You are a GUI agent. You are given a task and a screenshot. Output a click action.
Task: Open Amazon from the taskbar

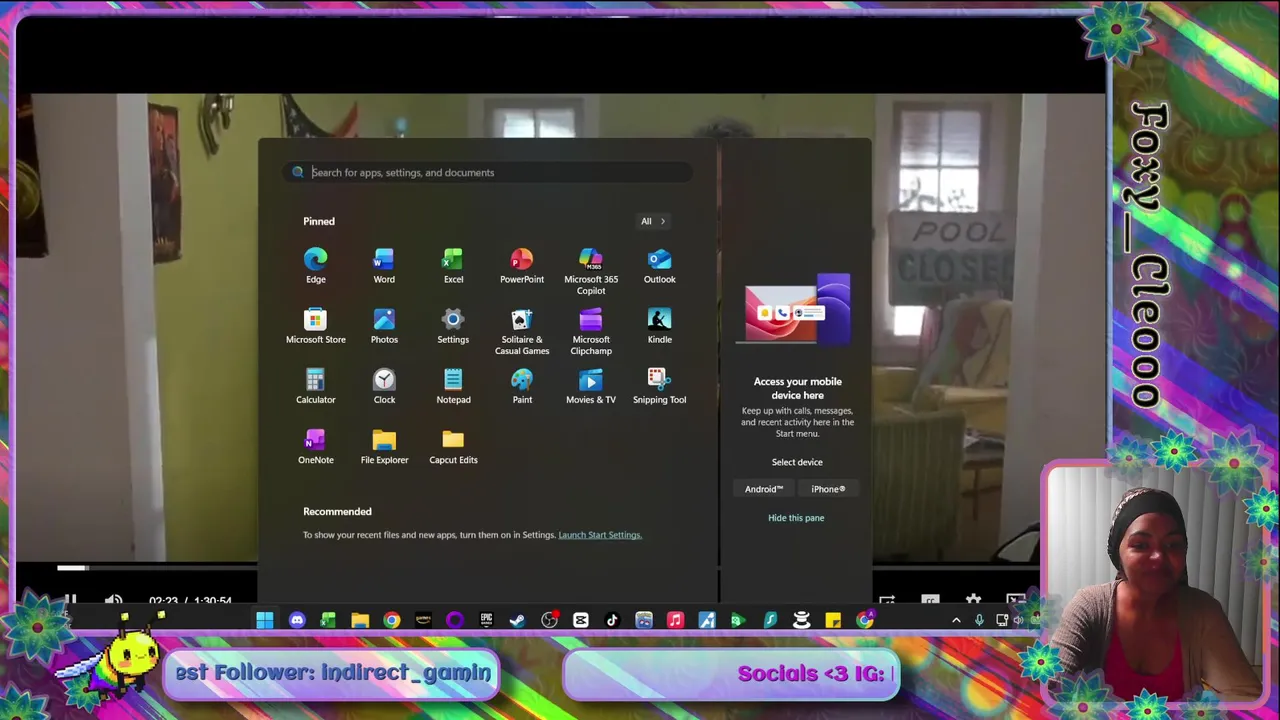coord(423,620)
